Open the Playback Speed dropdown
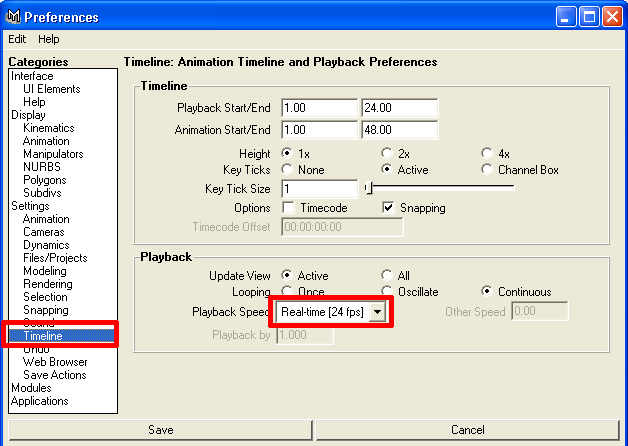This screenshot has width=628, height=446. (377, 312)
